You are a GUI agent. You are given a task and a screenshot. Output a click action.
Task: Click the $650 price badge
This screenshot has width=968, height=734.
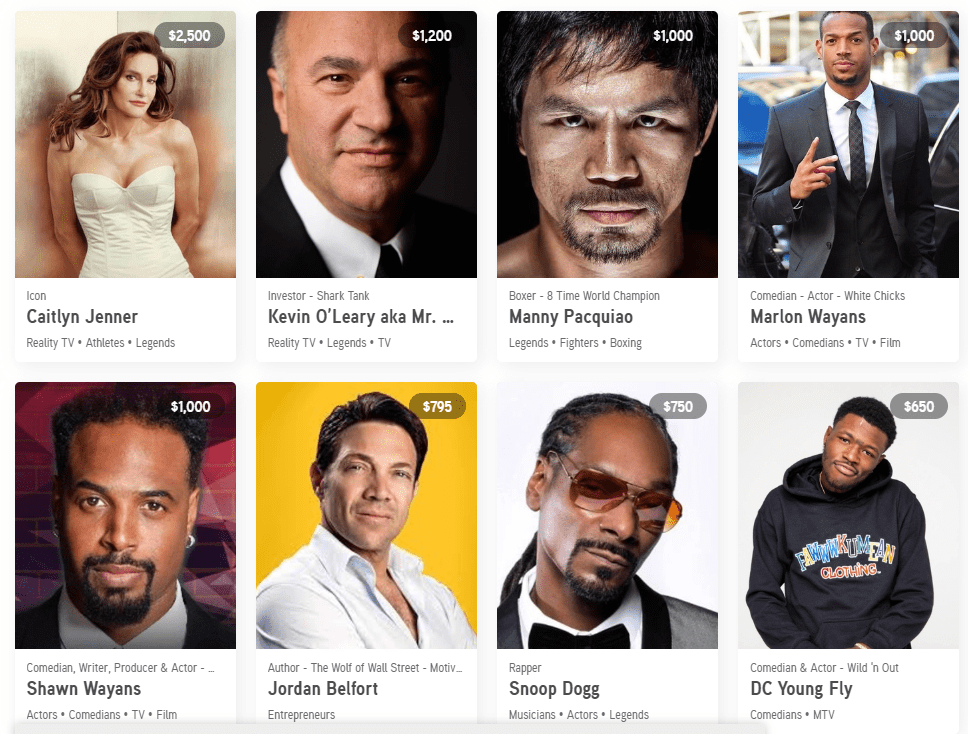click(919, 406)
